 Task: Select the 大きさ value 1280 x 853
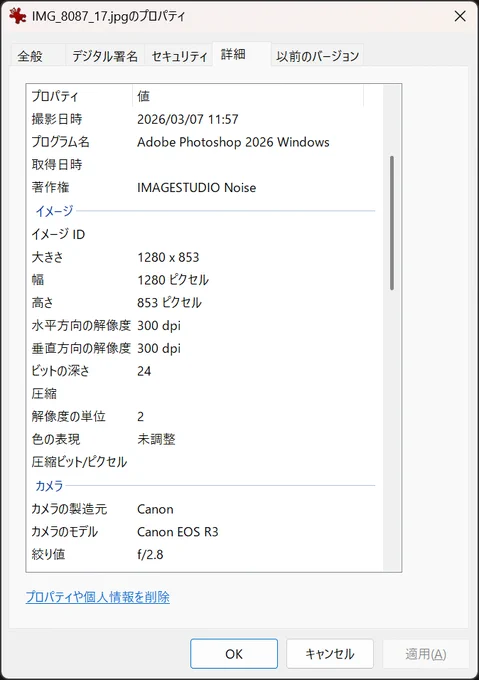[x=168, y=257]
